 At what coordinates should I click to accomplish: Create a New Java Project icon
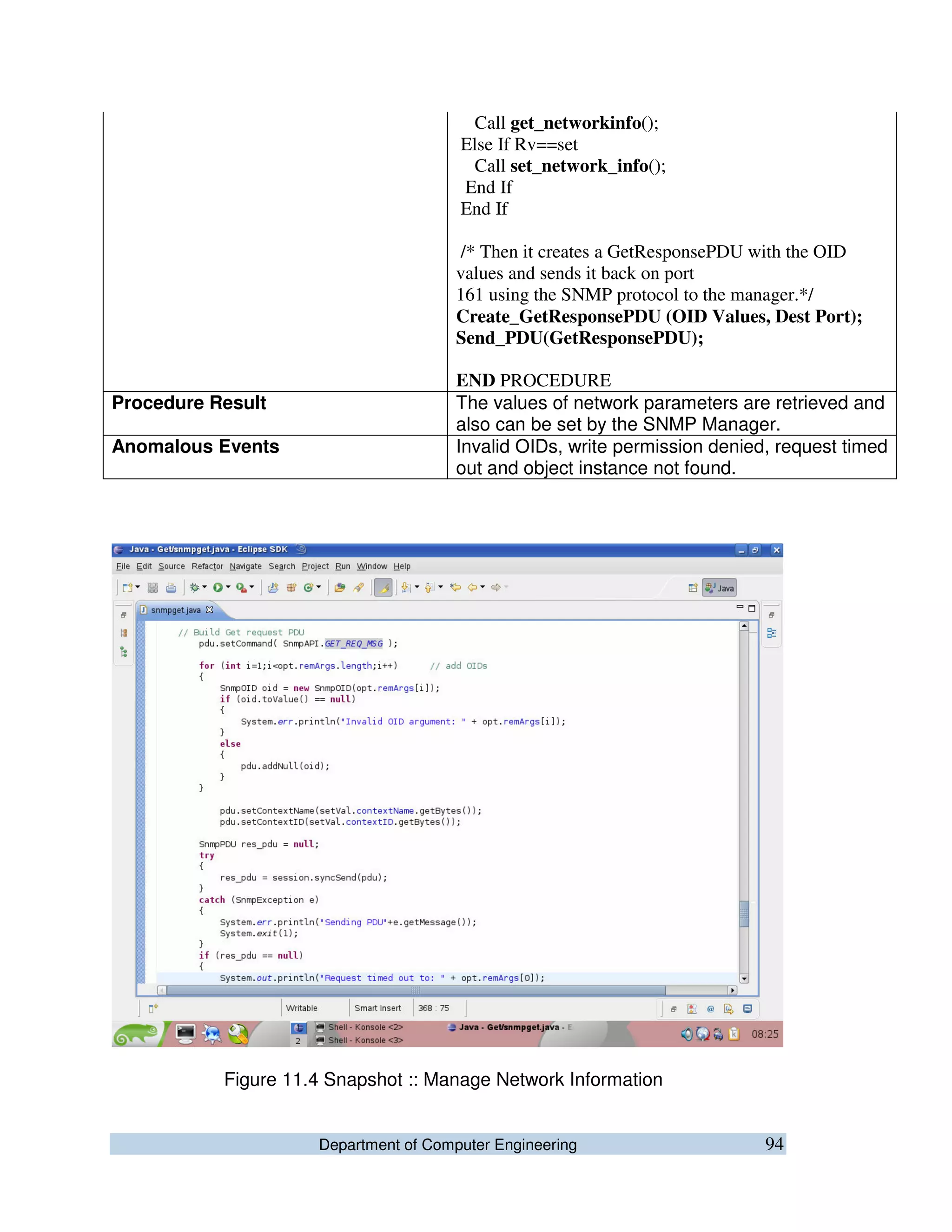273,588
